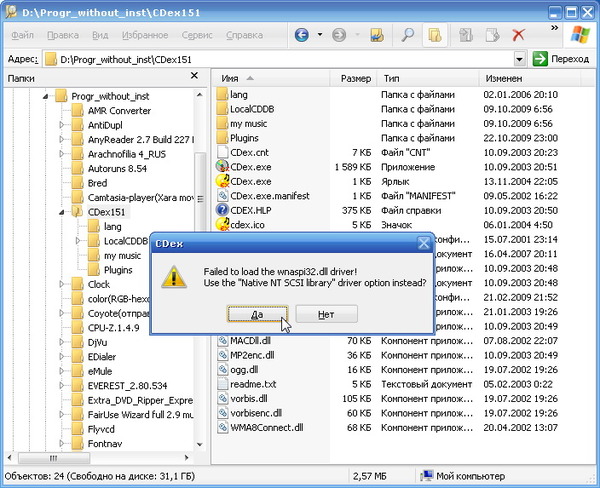
Task: Click the Move To folder icon
Action: (466, 35)
